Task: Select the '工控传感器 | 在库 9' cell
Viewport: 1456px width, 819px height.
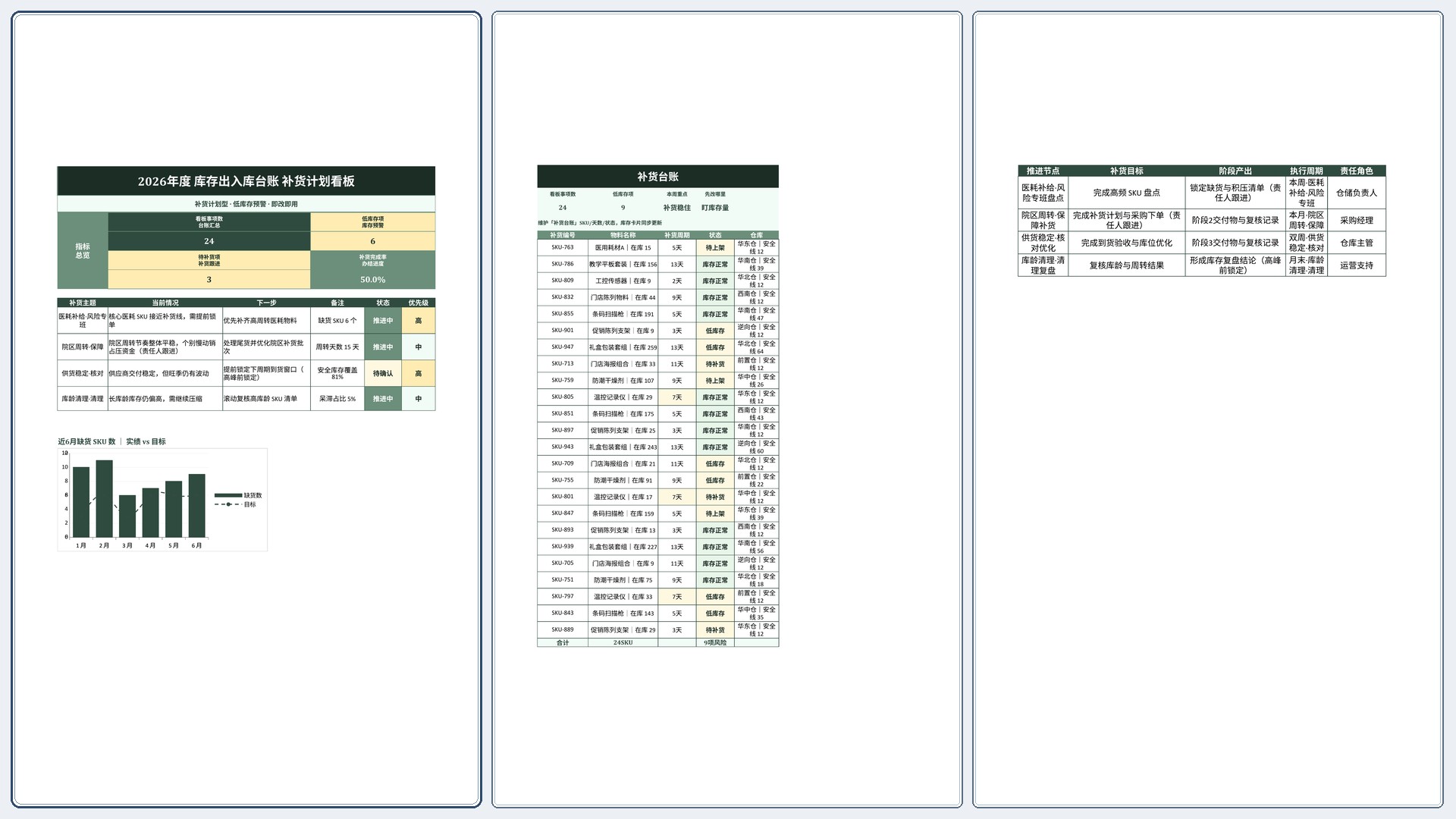Action: point(623,281)
